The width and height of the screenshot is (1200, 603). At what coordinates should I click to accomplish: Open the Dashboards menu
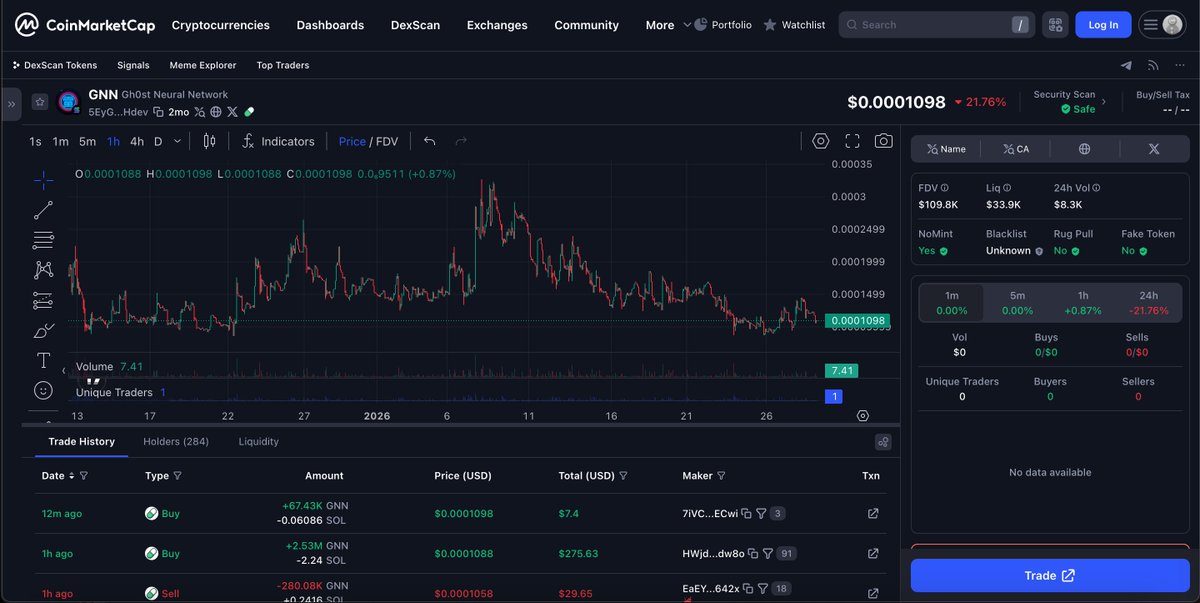click(330, 25)
